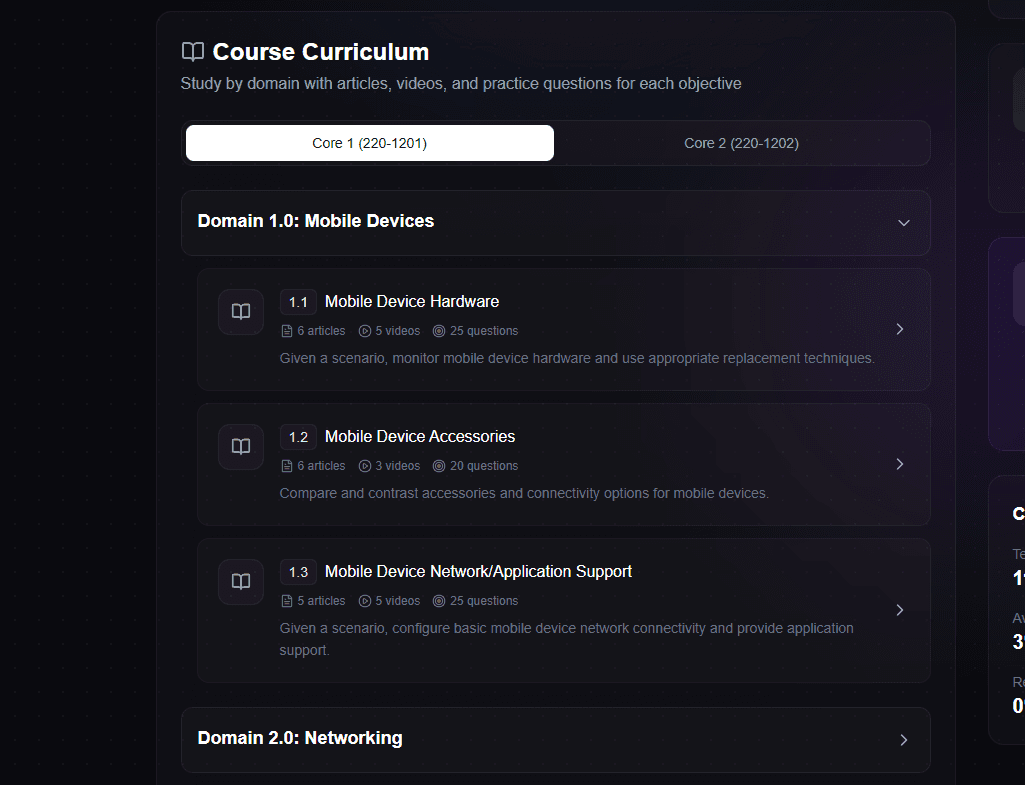Click the video play icon next to 5 videos under 1.1

366,330
